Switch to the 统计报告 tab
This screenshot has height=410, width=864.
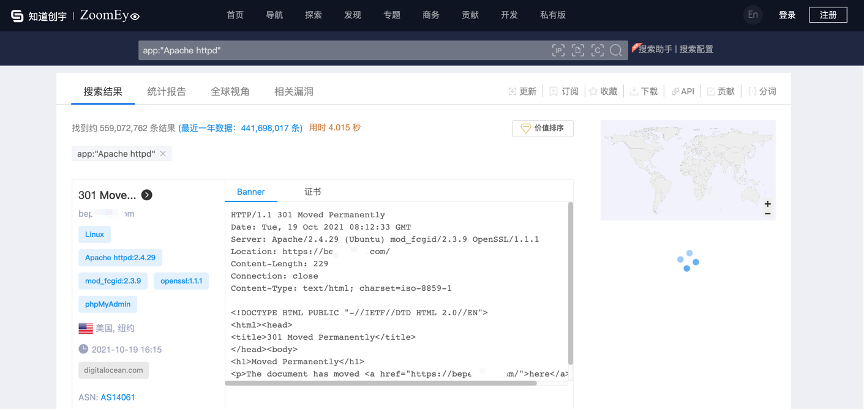[x=166, y=91]
